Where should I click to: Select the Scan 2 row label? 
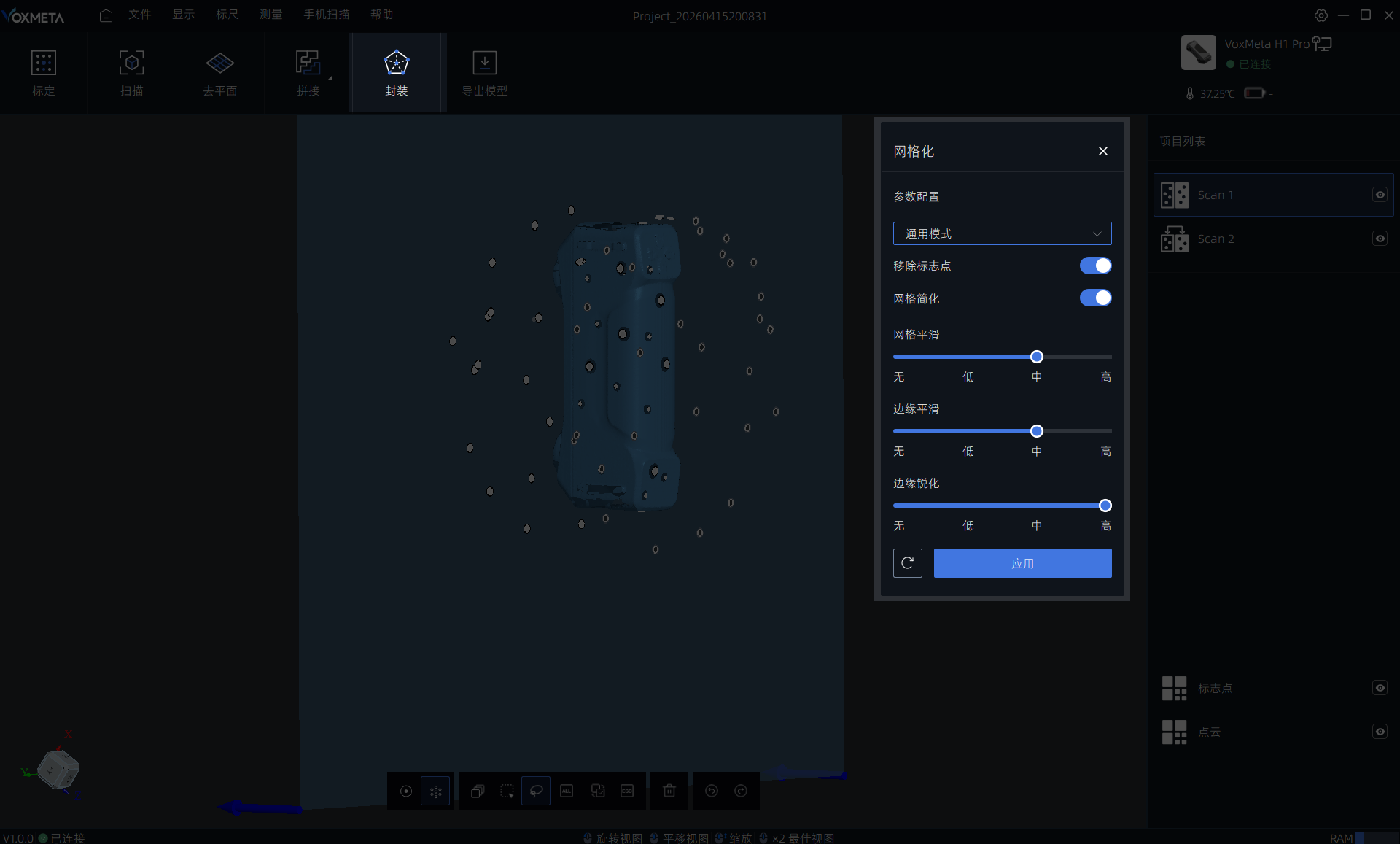[1216, 239]
